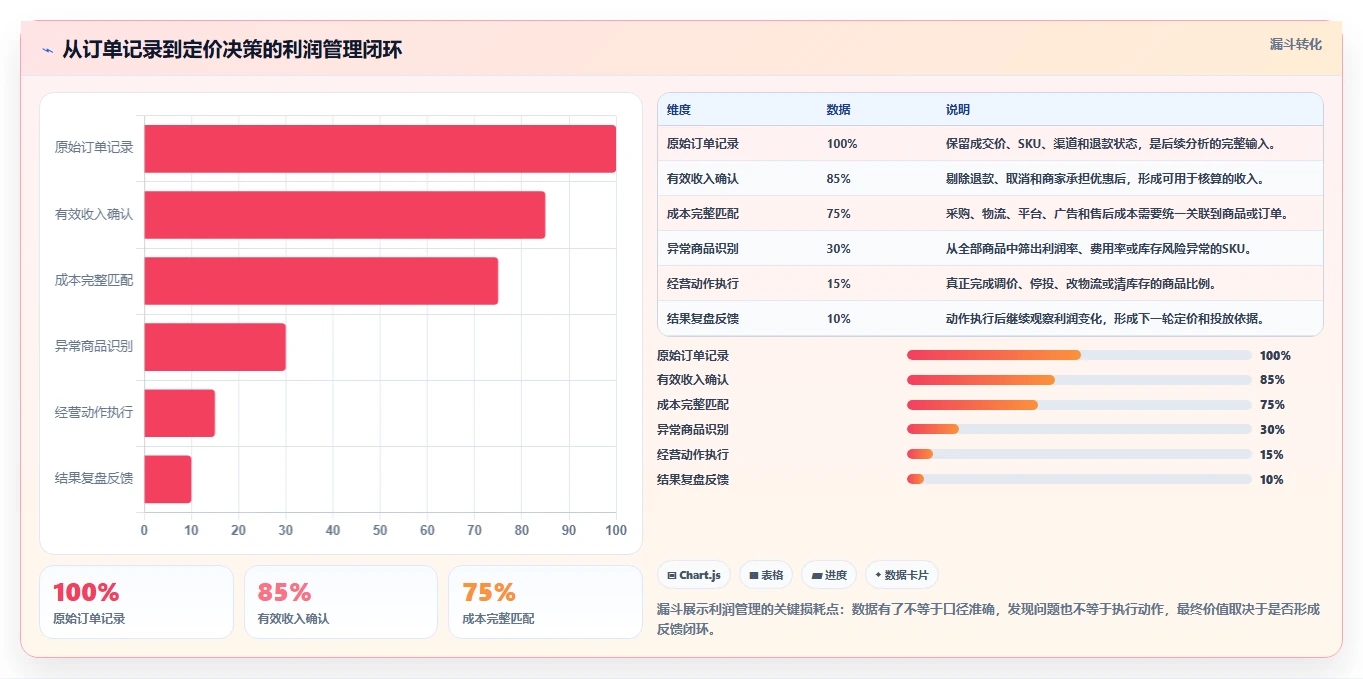The height and width of the screenshot is (679, 1363).
Task: Click the 成本完整匹配 cell in the table
Action: tap(703, 214)
